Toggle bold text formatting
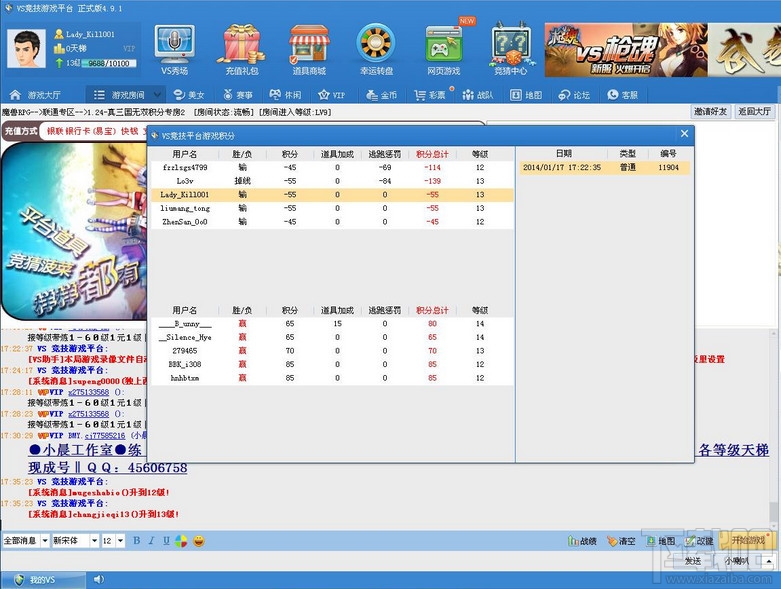The image size is (781, 589). [136, 541]
